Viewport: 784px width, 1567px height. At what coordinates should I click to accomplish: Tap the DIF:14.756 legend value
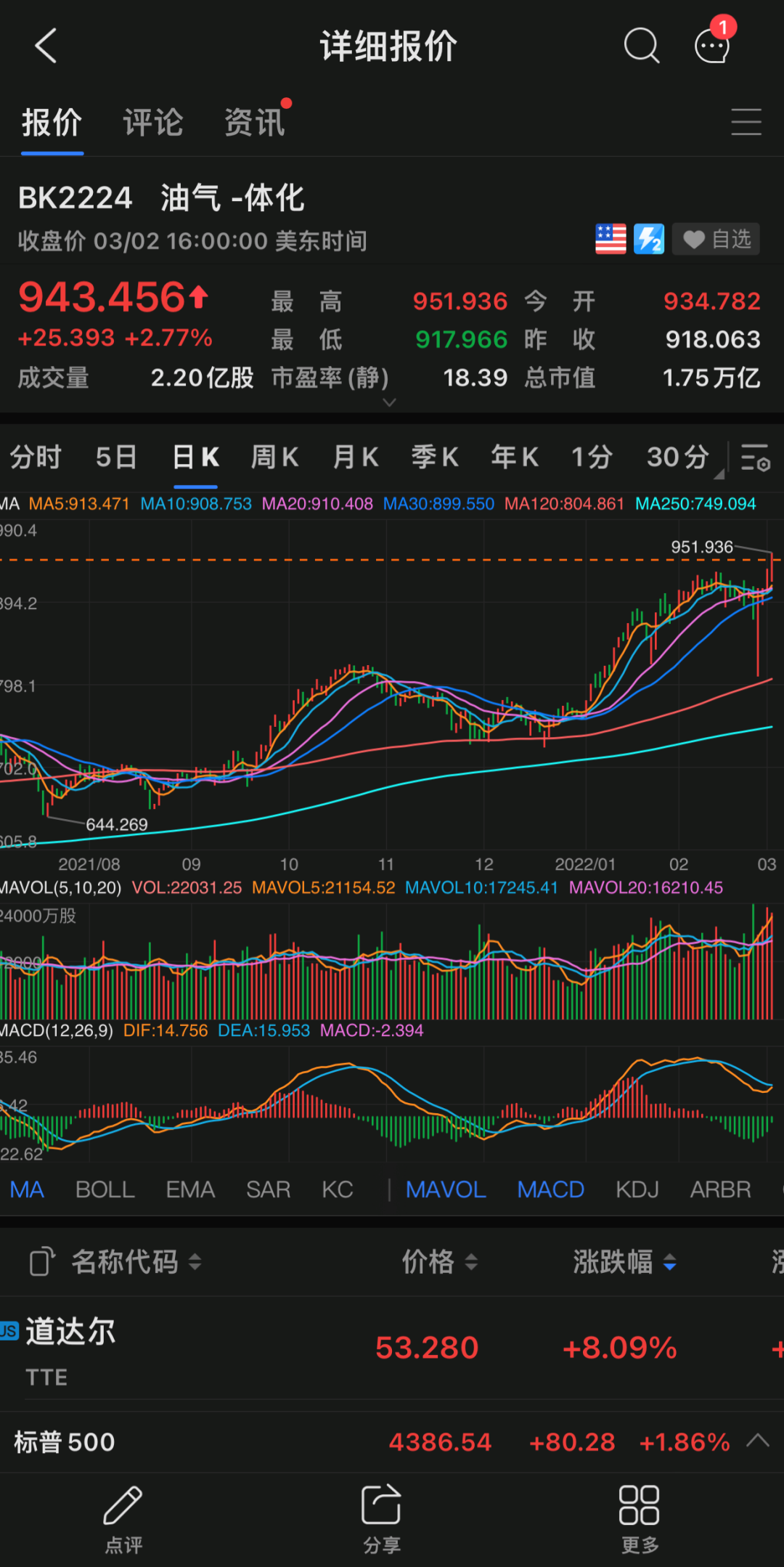[x=166, y=1031]
